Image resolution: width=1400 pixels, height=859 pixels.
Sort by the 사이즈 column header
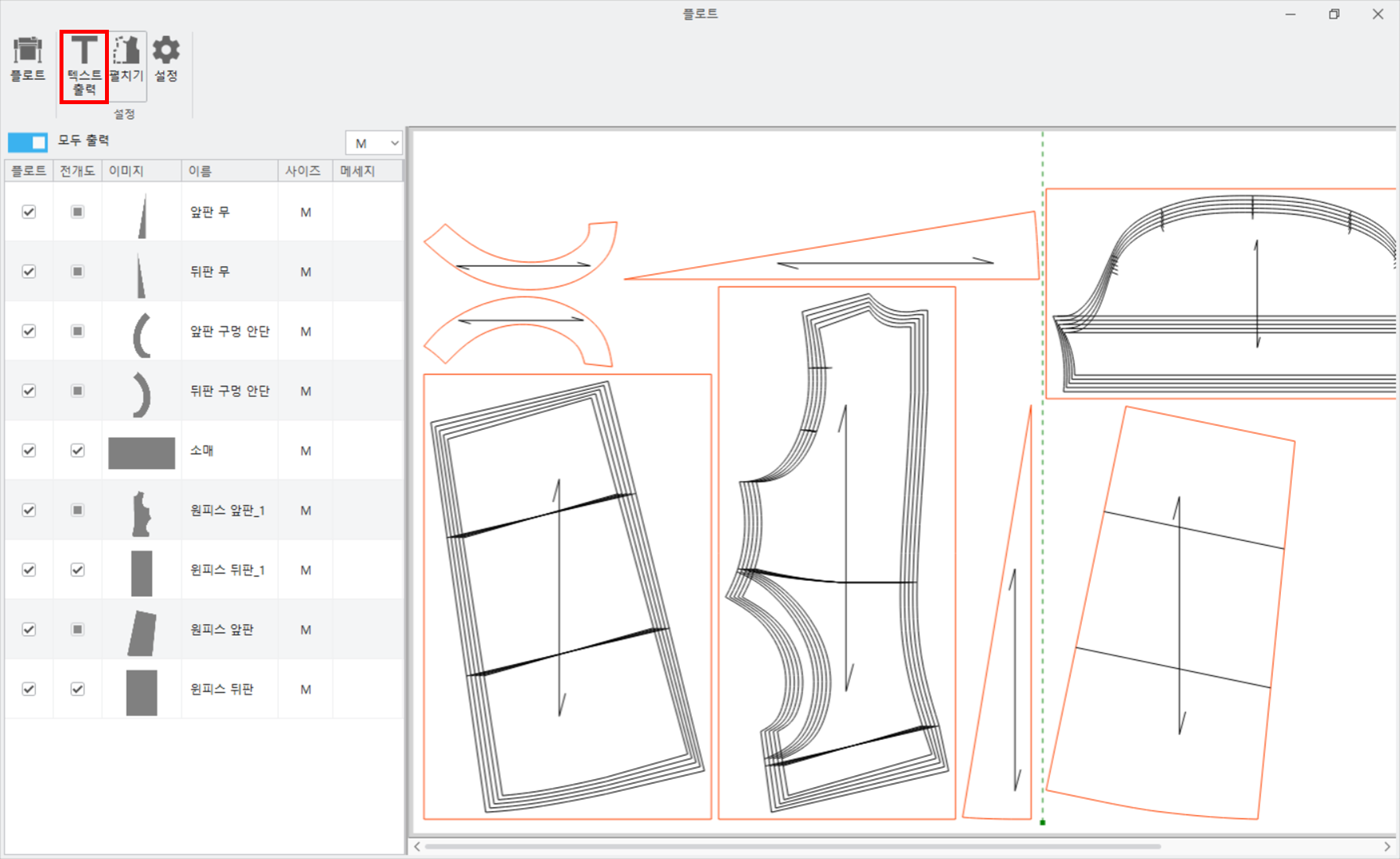pyautogui.click(x=306, y=171)
